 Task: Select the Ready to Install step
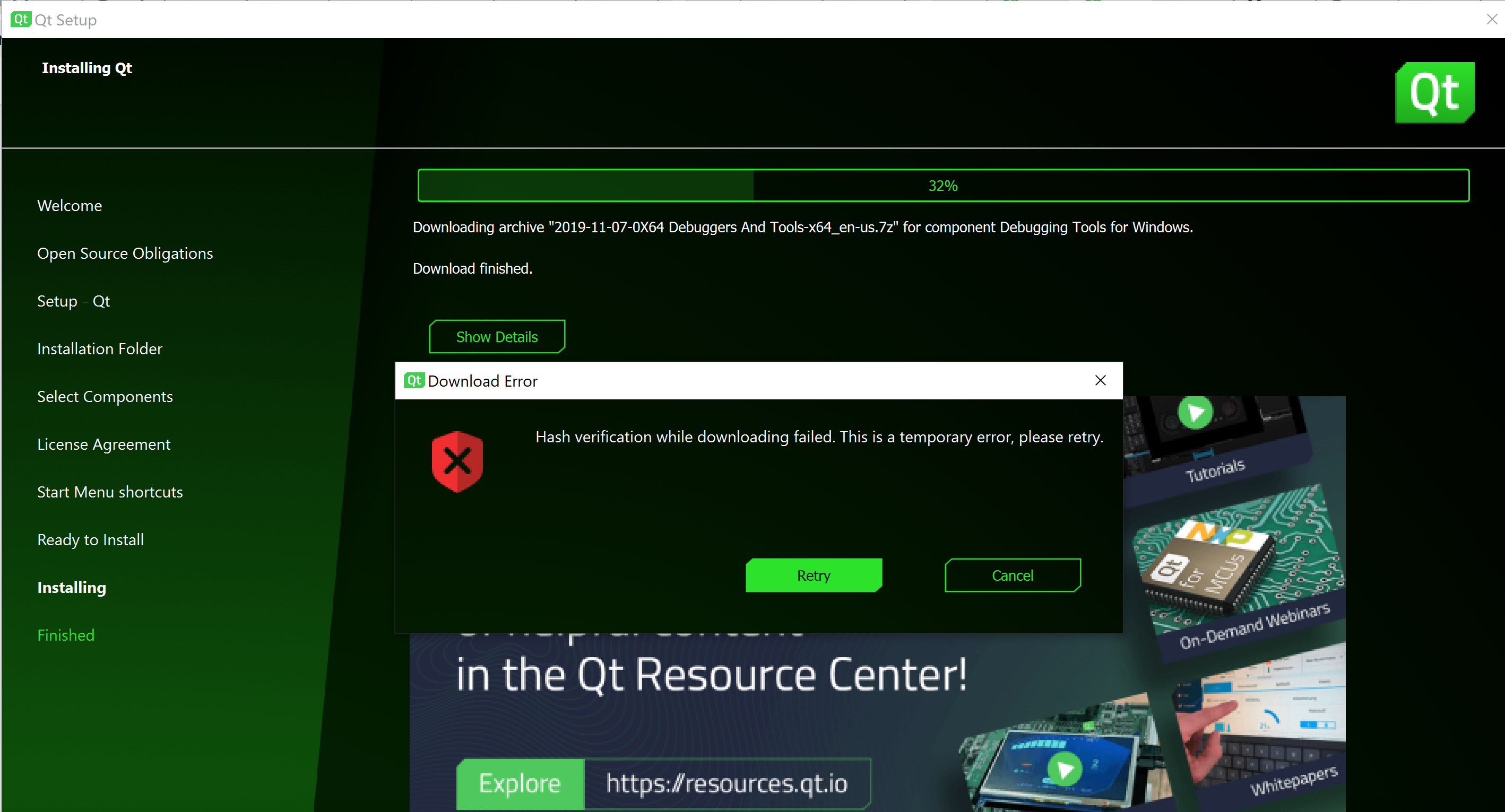click(x=91, y=540)
